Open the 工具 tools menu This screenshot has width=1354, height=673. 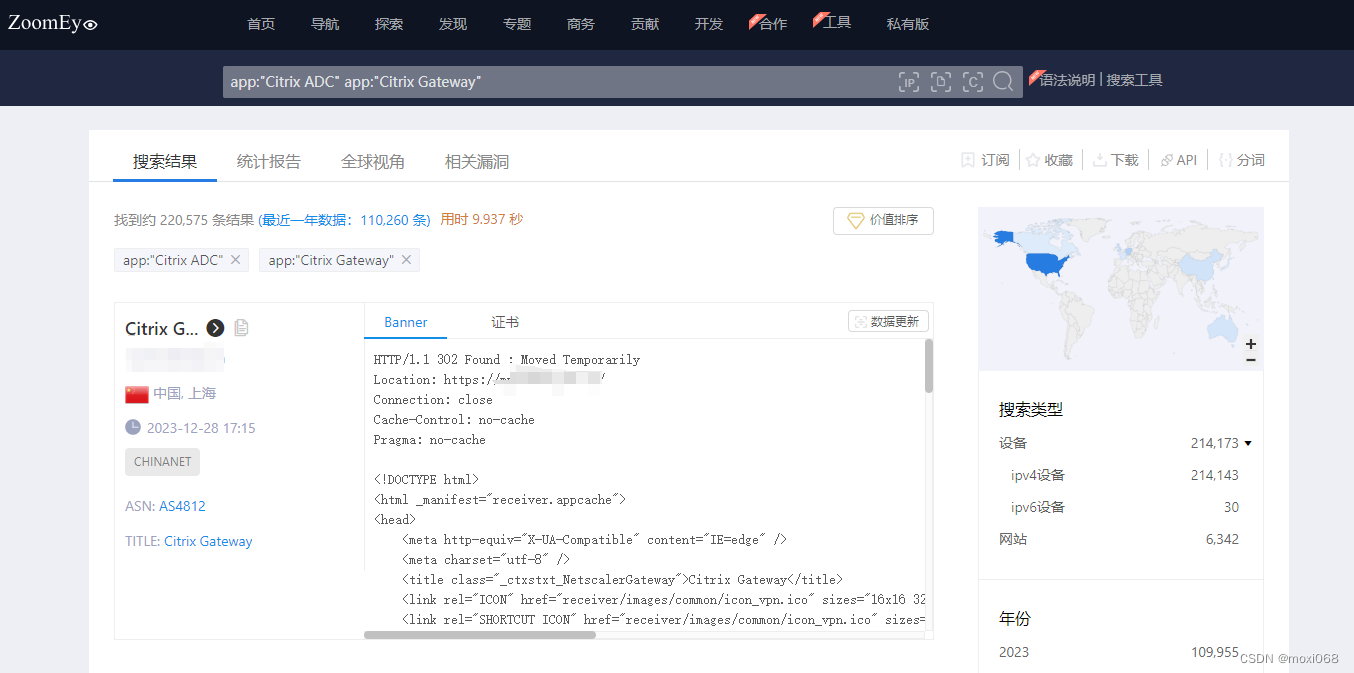click(x=836, y=22)
